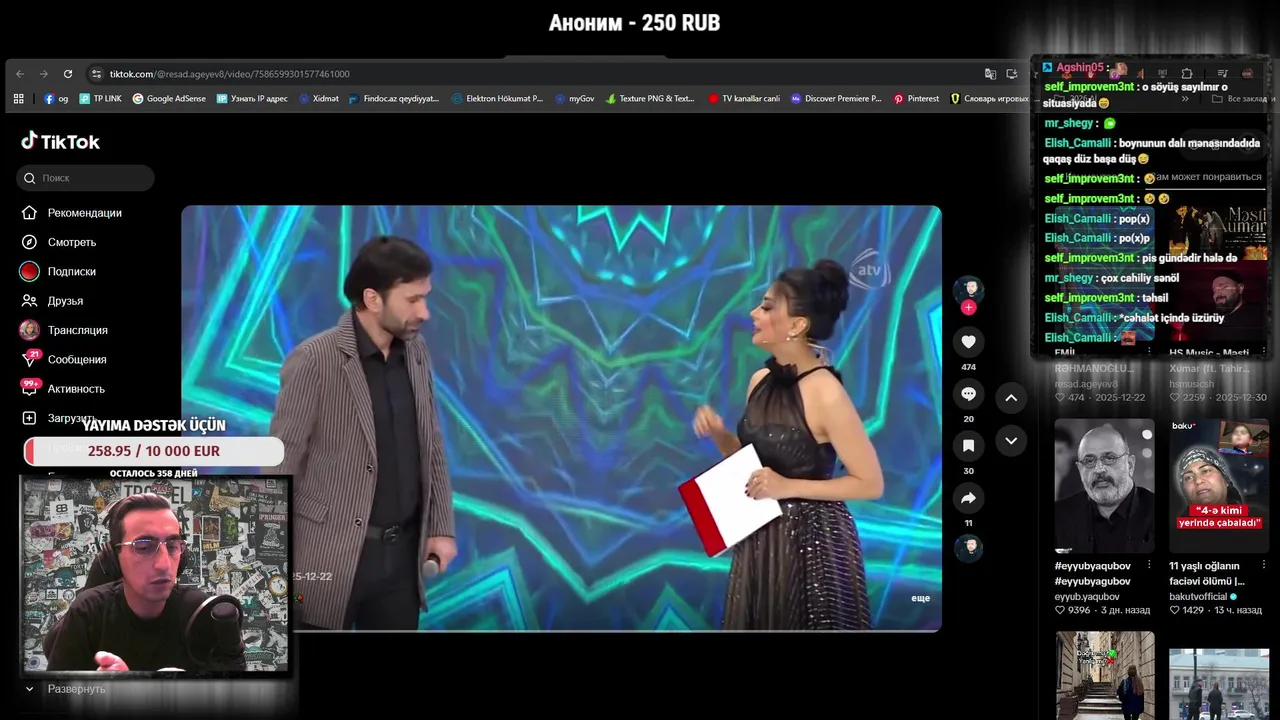Open the myGov bookmark

[574, 99]
